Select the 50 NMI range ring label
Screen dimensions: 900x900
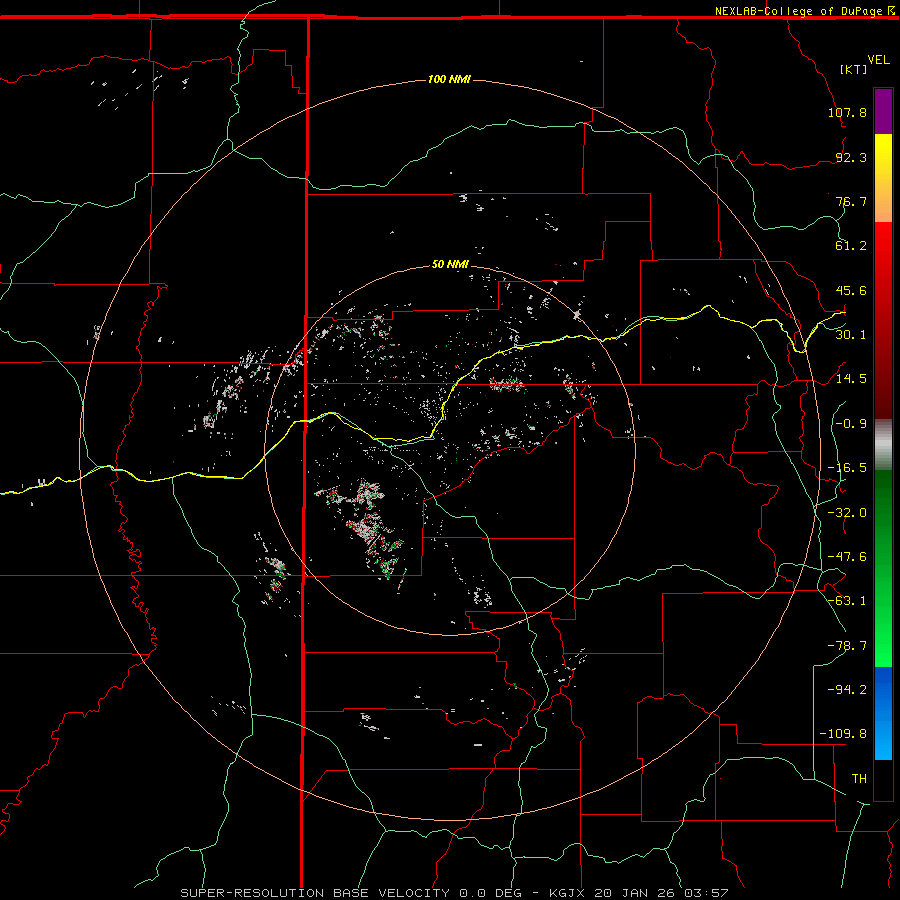[450, 264]
